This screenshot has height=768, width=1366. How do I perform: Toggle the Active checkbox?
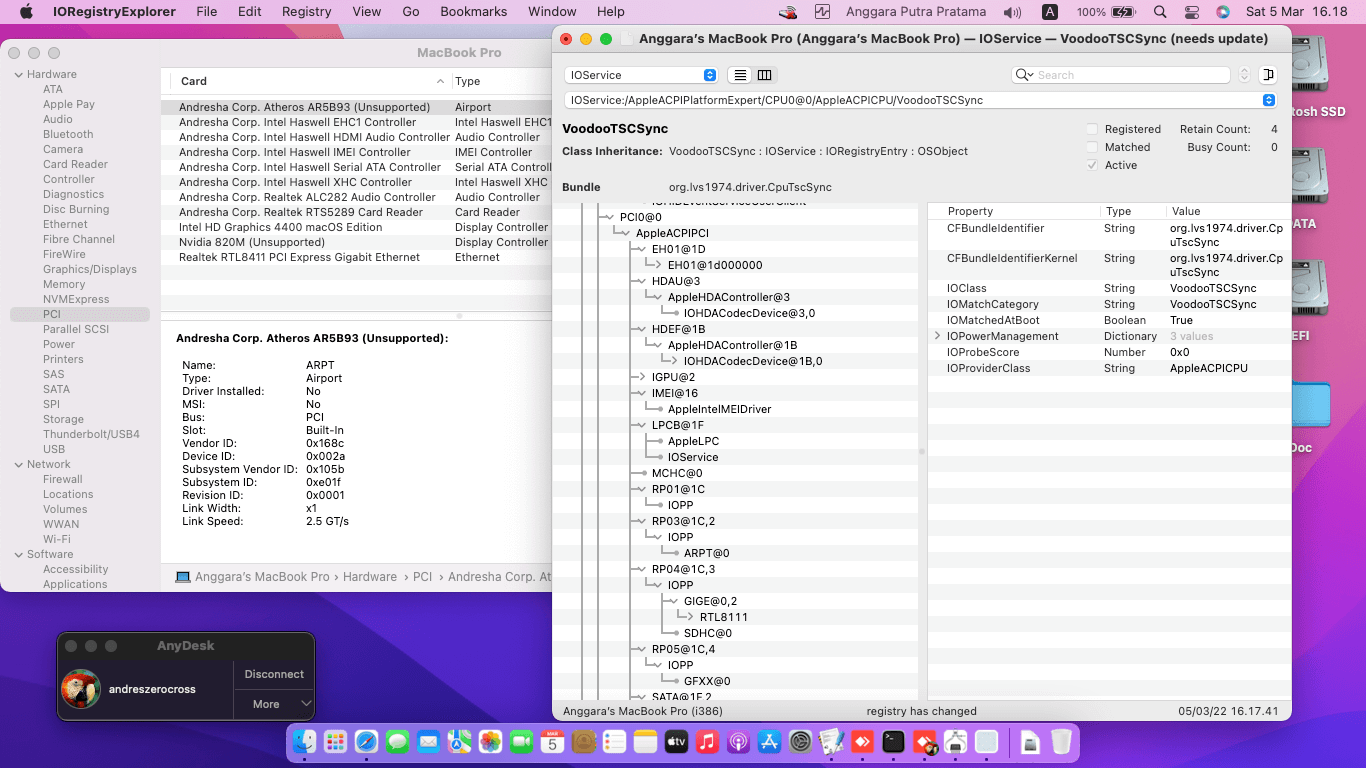tap(1092, 165)
